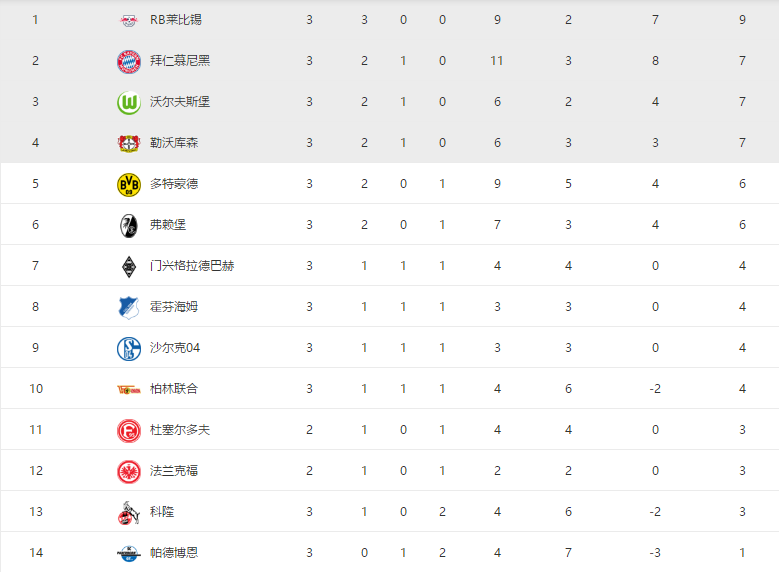Select rank 14 row number
Viewport: 779px width, 572px height.
click(36, 552)
